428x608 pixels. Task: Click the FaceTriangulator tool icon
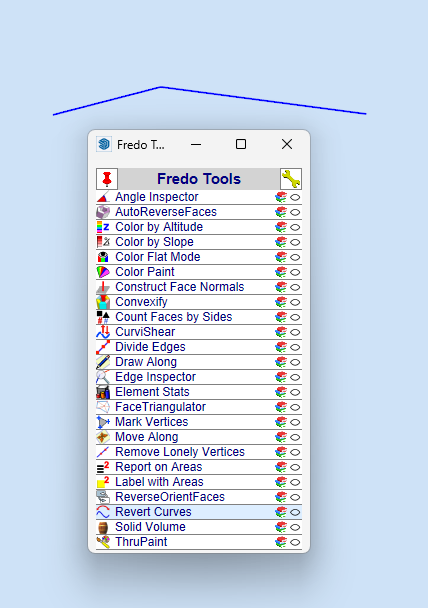coord(103,407)
